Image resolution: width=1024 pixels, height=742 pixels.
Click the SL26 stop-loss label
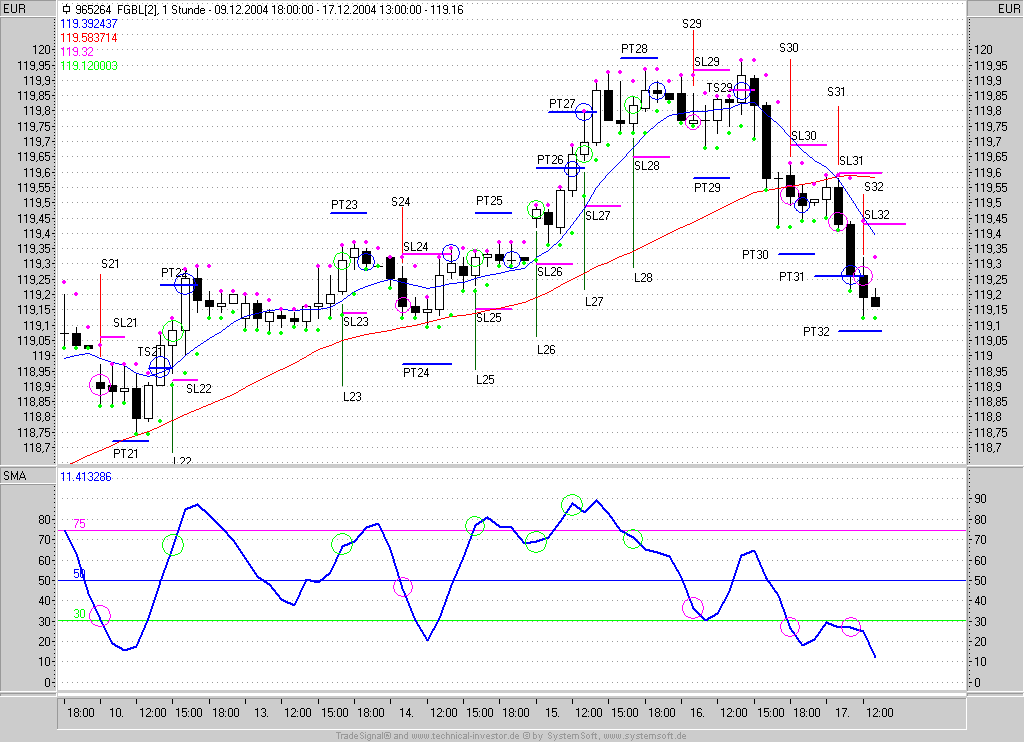coord(549,272)
